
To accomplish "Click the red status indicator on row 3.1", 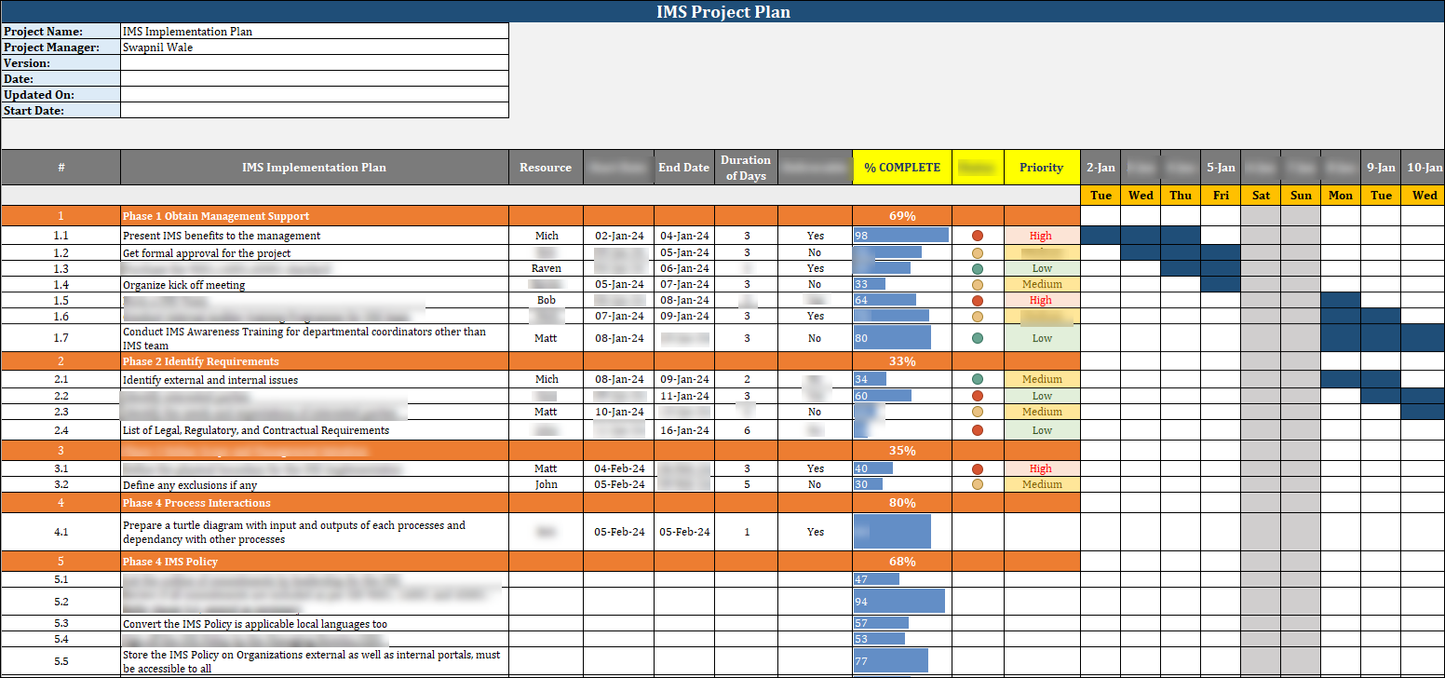I will click(977, 468).
